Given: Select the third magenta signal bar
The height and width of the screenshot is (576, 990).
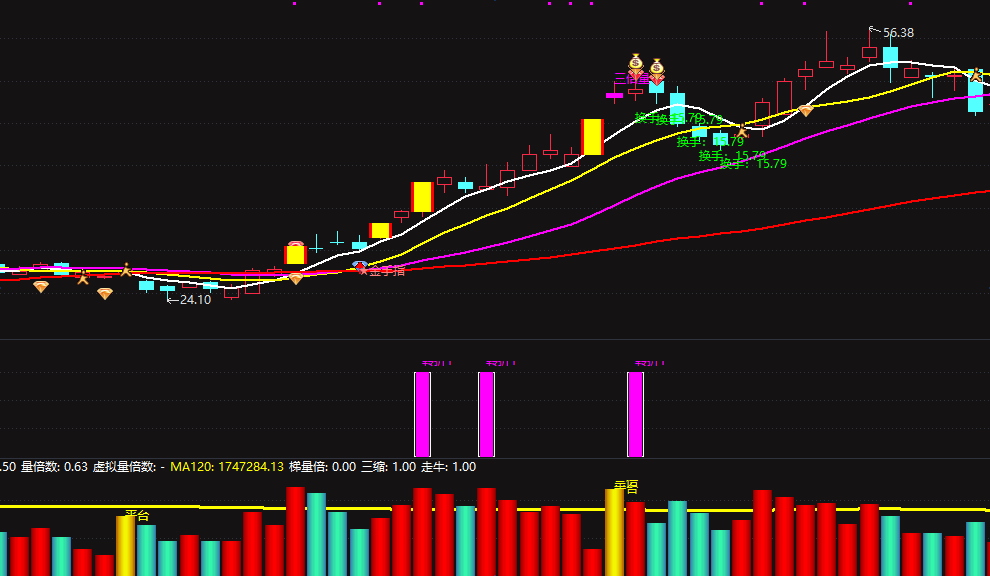Looking at the screenshot, I should point(635,414).
